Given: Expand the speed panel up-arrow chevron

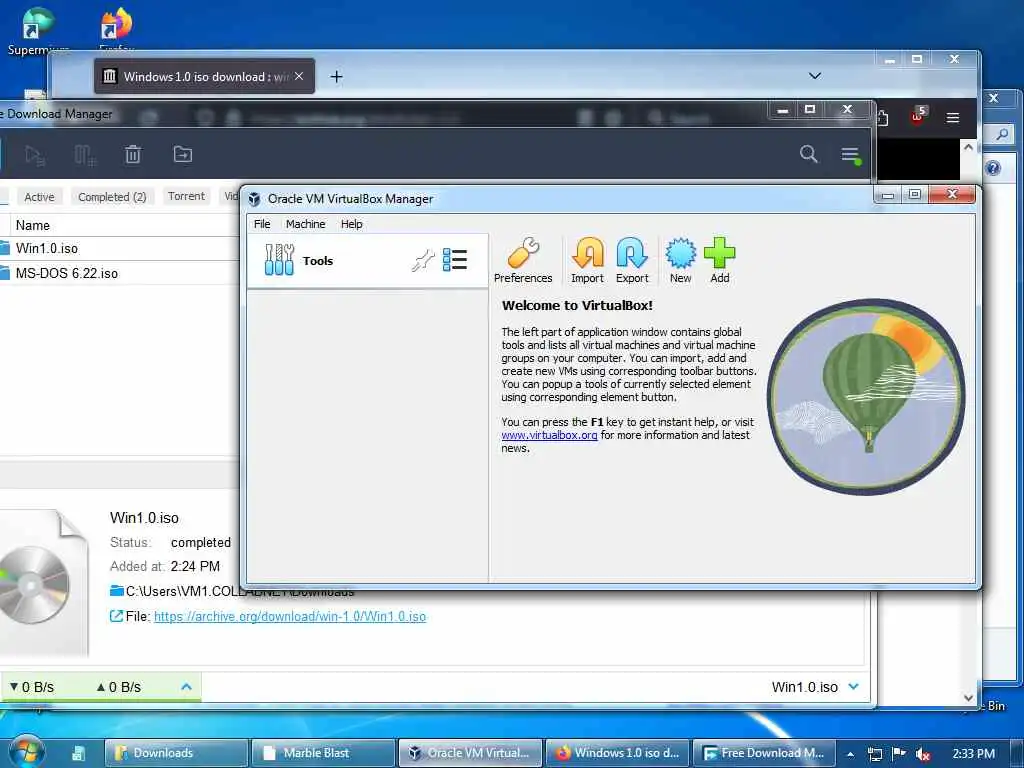Looking at the screenshot, I should (186, 687).
